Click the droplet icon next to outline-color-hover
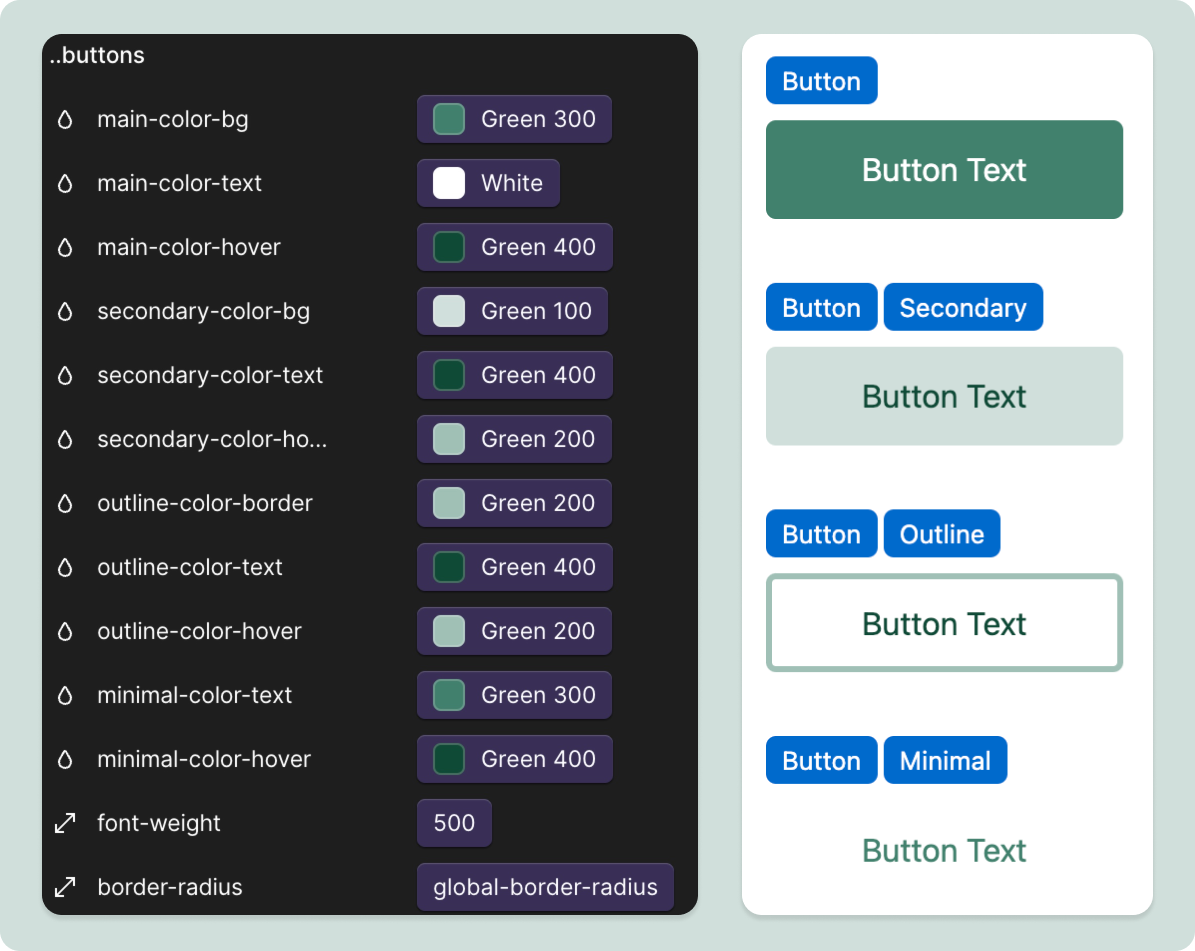 pyautogui.click(x=65, y=631)
